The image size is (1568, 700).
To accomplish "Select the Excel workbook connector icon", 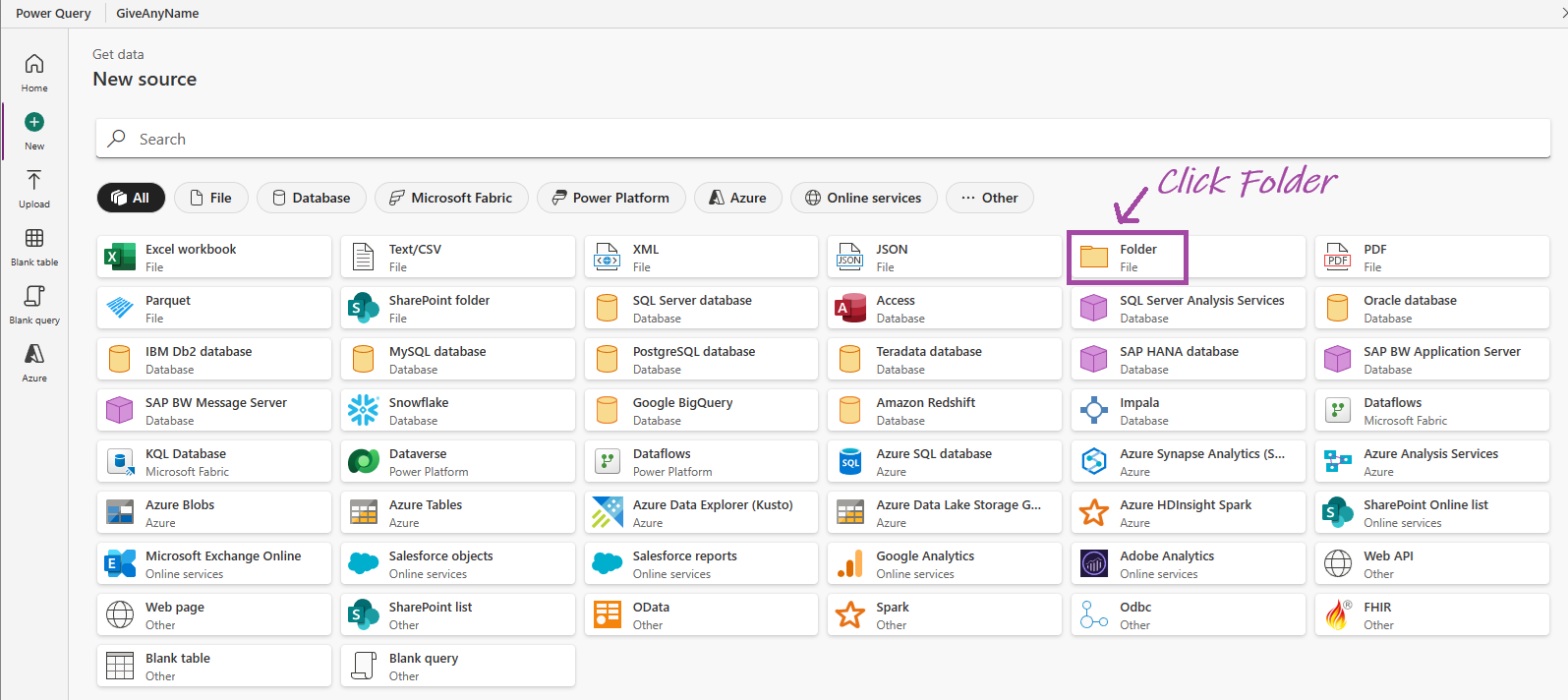I will tap(120, 258).
